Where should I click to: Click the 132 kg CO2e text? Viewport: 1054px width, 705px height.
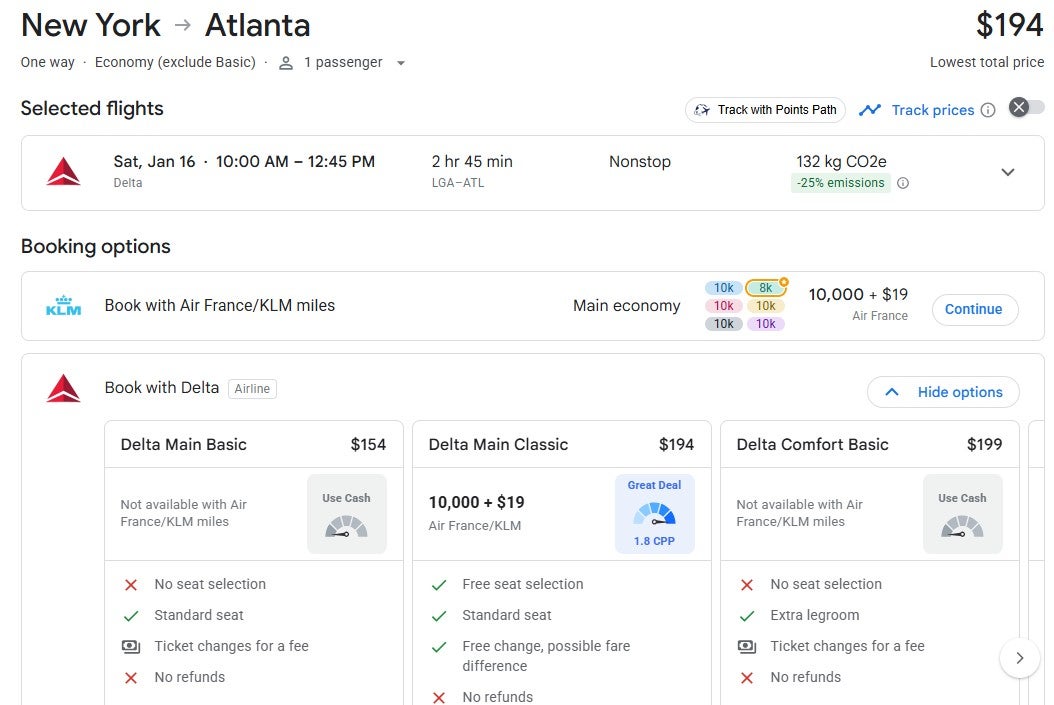coord(841,162)
